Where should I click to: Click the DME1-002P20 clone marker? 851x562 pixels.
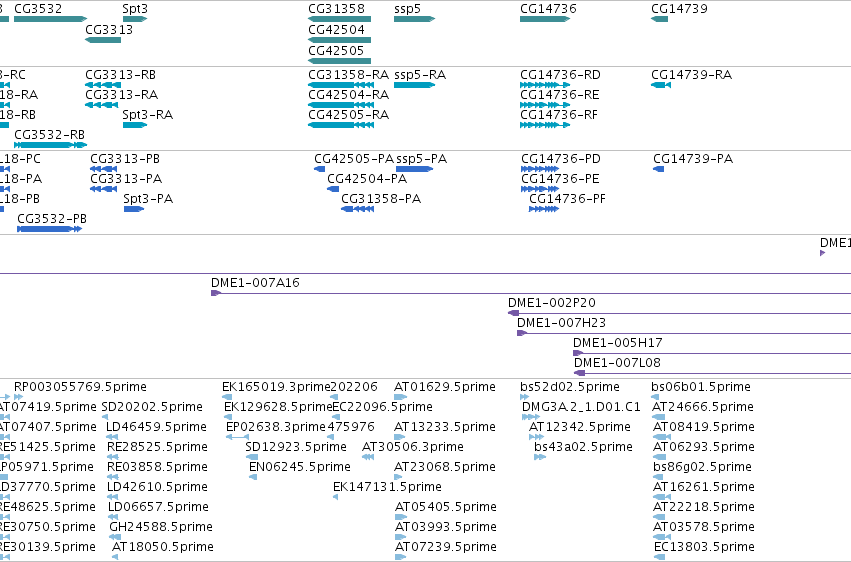click(x=513, y=314)
